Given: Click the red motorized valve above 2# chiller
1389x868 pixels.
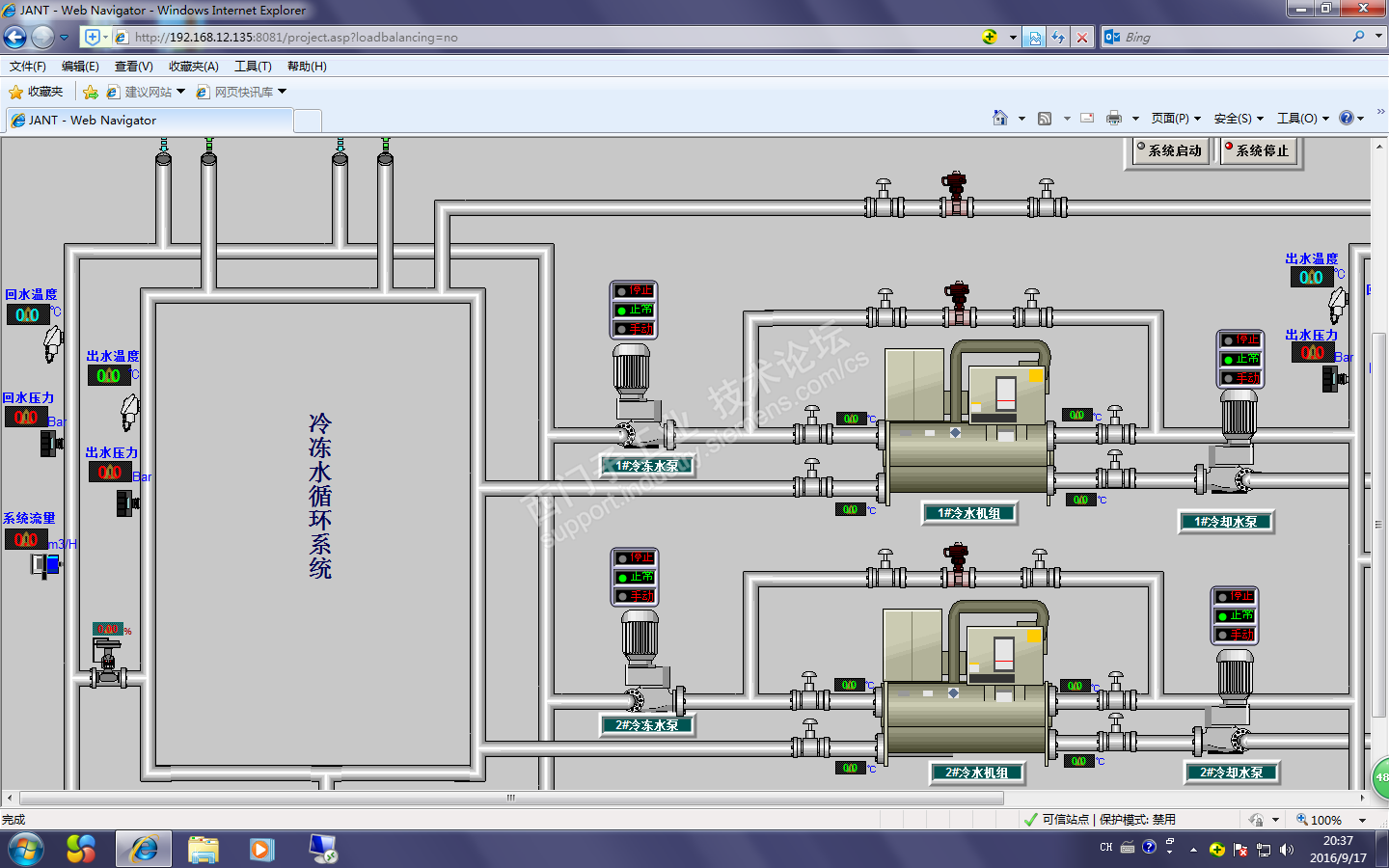Looking at the screenshot, I should [x=957, y=565].
